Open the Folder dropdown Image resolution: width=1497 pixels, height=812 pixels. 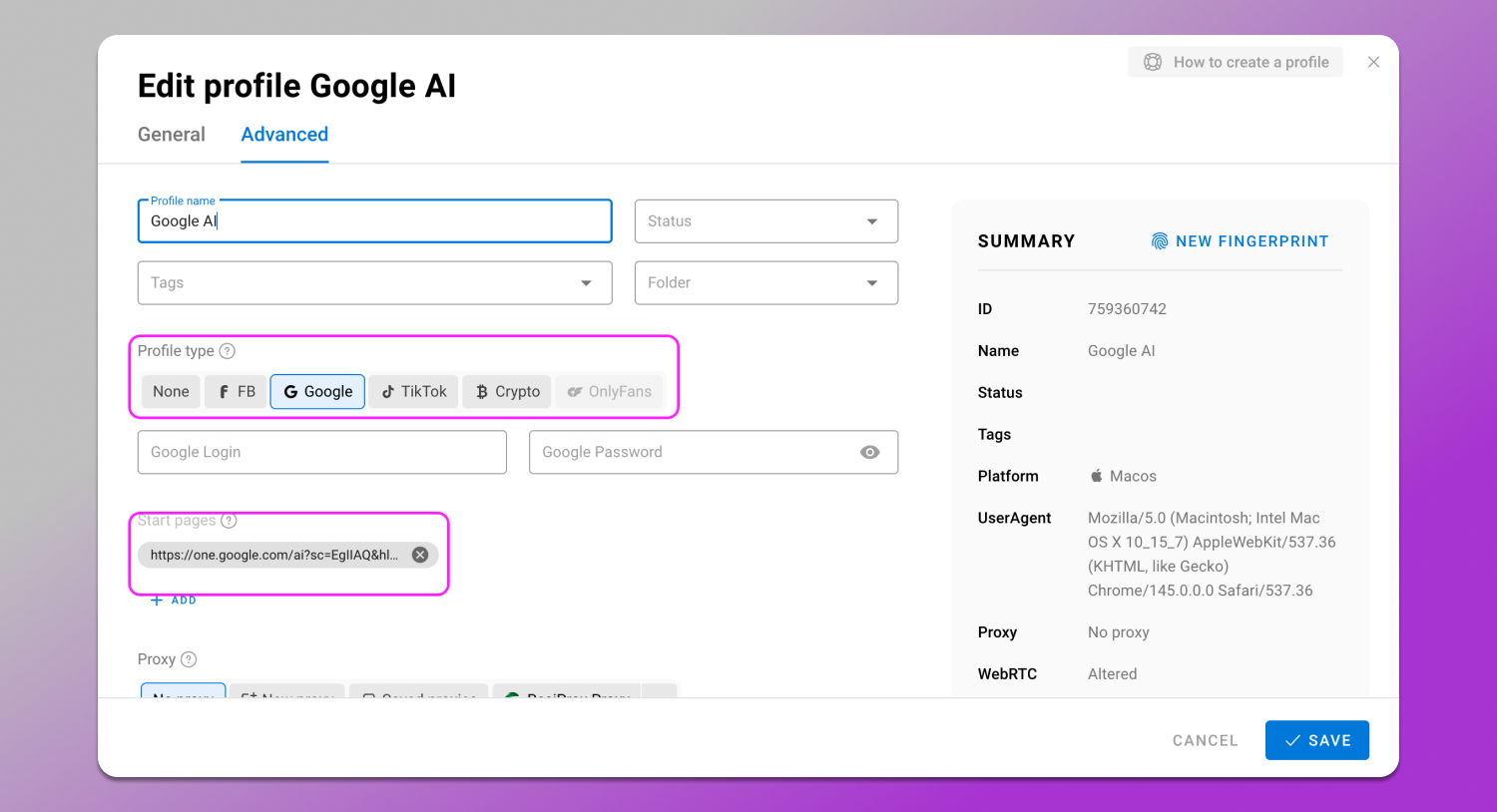point(765,283)
